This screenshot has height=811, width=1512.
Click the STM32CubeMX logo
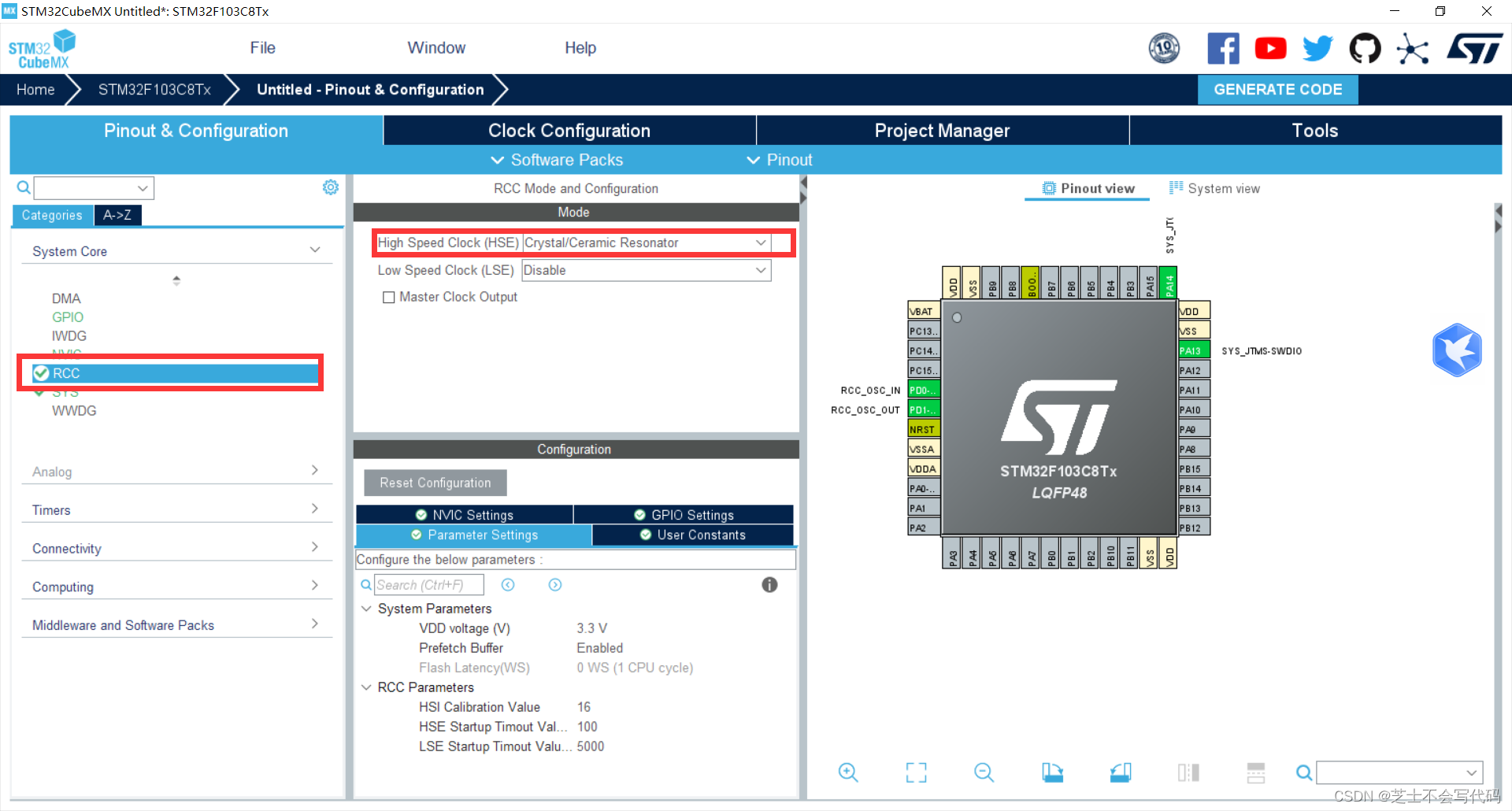pos(42,49)
